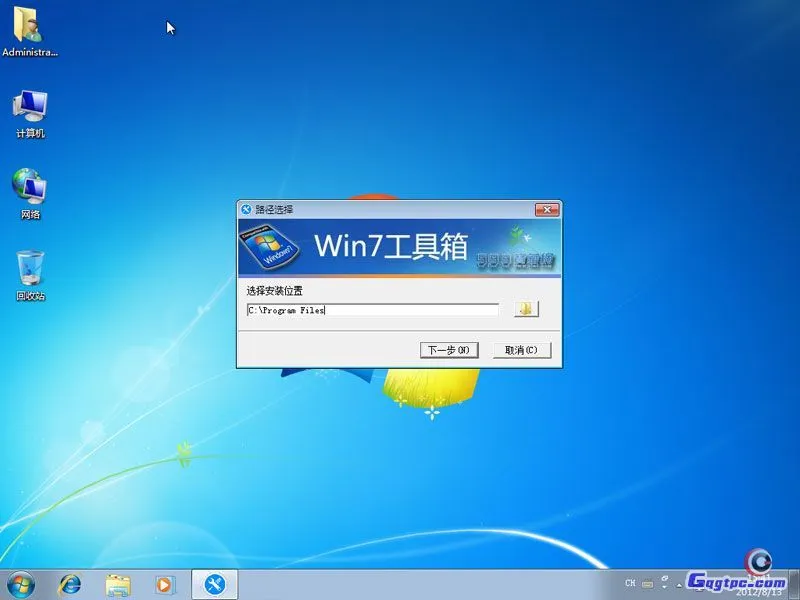800x600 pixels.
Task: Open Windows Explorer from the taskbar
Action: [x=118, y=583]
